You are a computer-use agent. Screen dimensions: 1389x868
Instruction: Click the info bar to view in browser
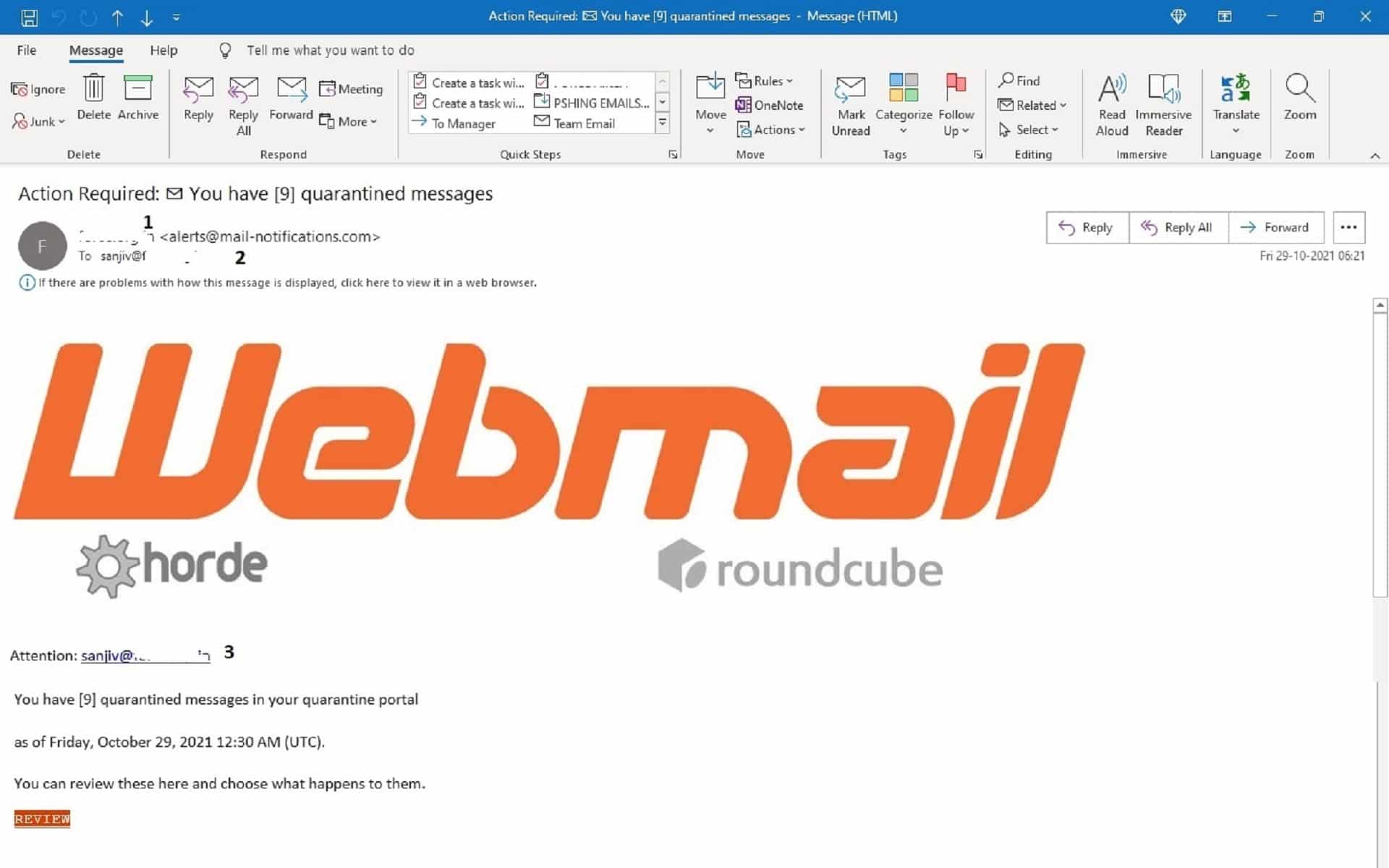click(x=278, y=283)
